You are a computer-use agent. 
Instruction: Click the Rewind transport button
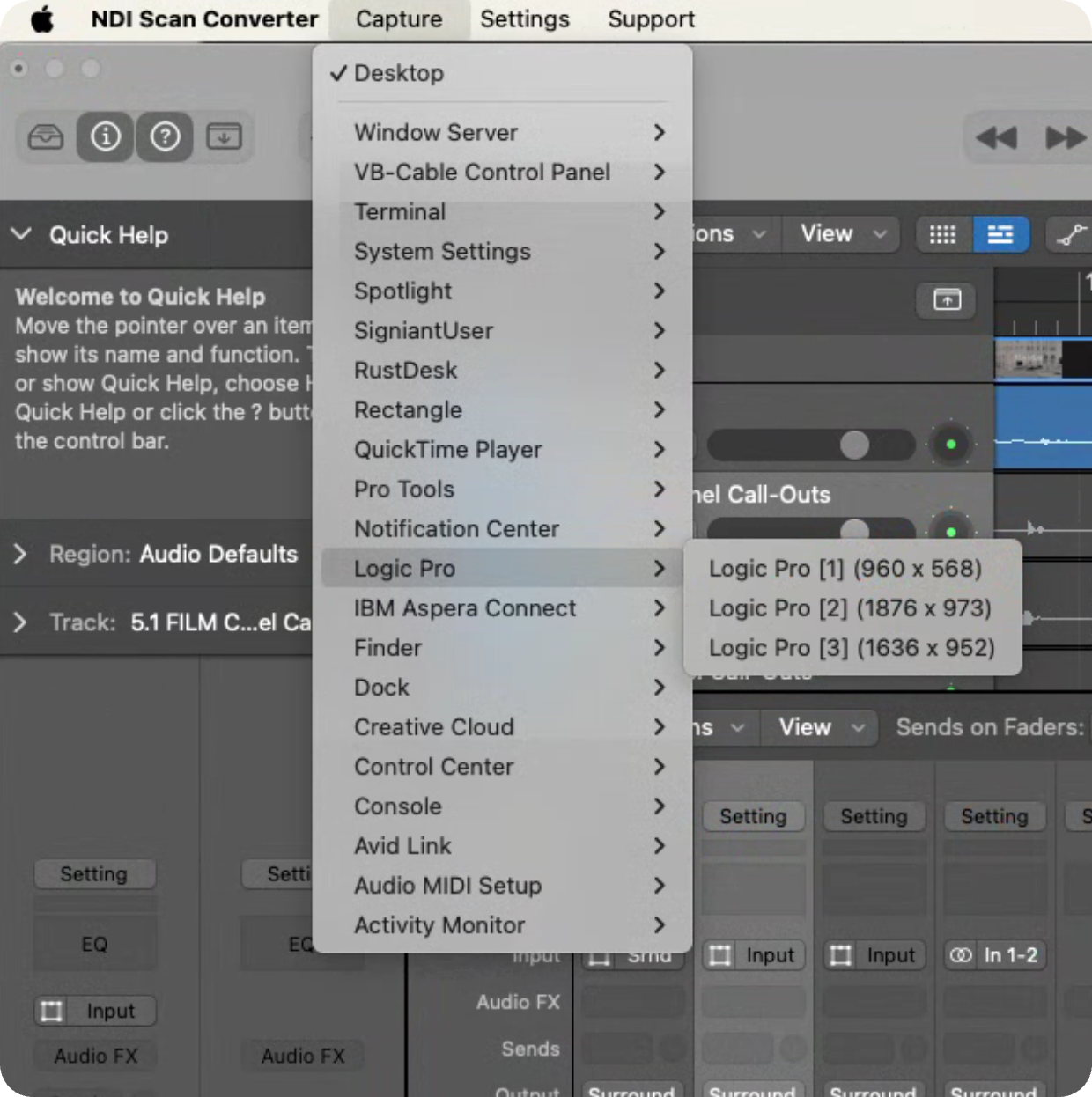tap(996, 138)
